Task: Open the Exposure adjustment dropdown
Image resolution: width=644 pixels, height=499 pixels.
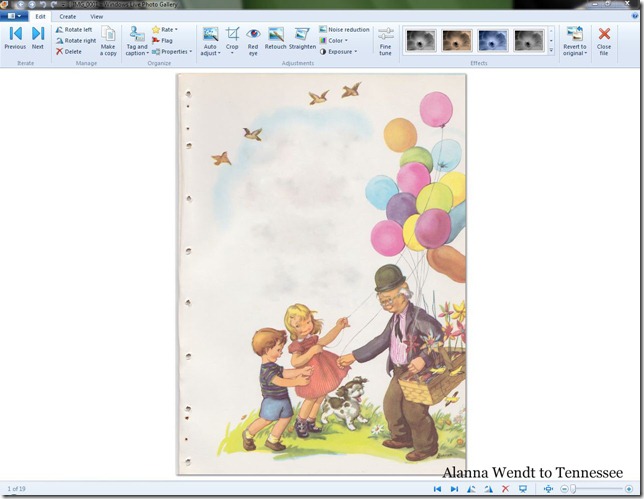Action: [x=338, y=52]
